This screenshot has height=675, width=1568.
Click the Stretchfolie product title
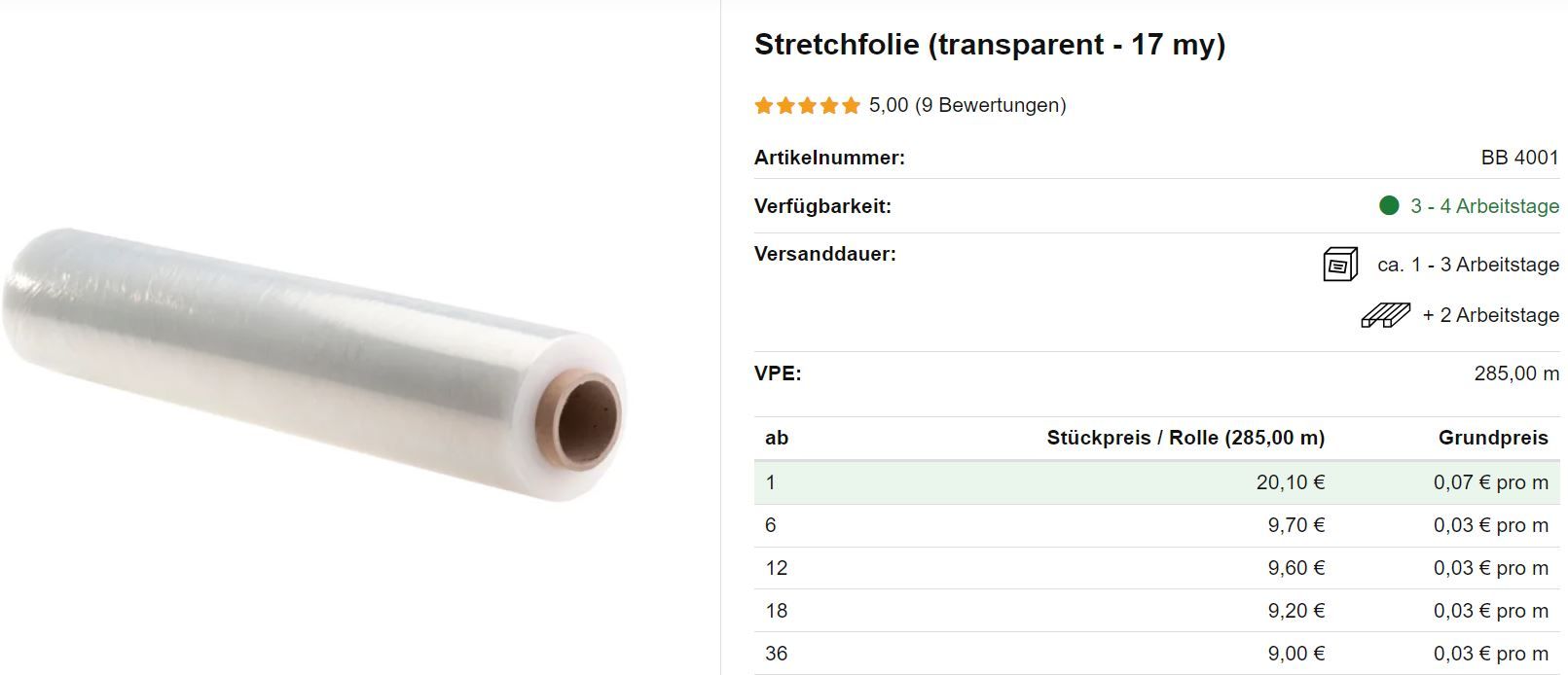click(x=989, y=45)
